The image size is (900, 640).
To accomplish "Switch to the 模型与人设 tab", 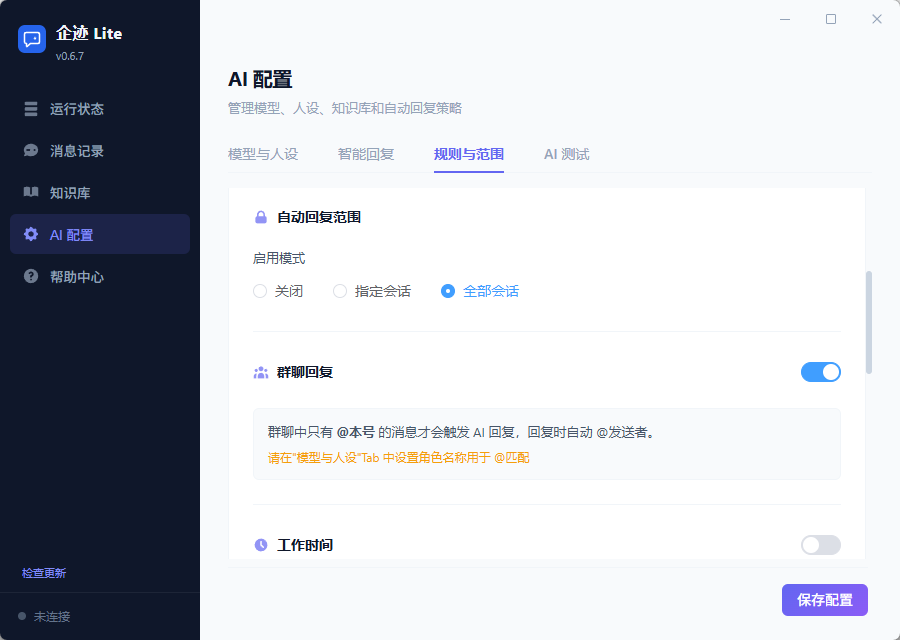I will point(262,154).
